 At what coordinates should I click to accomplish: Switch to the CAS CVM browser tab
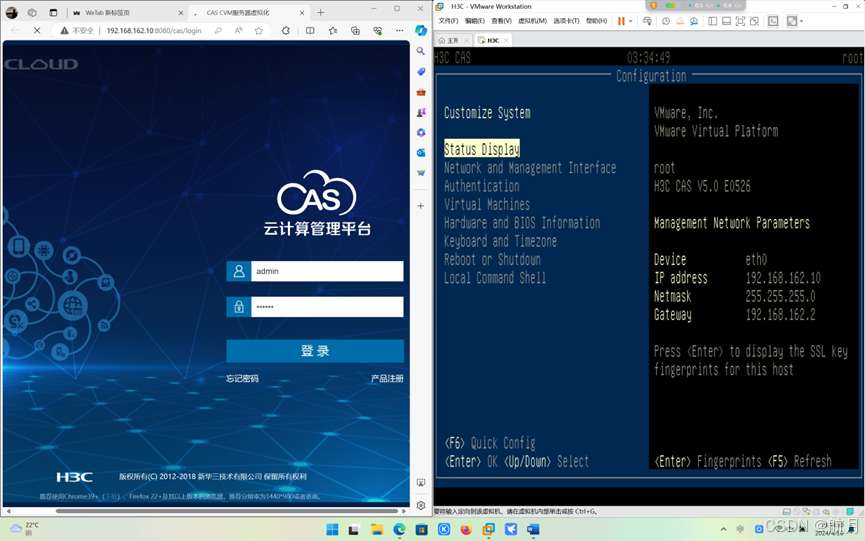click(249, 12)
